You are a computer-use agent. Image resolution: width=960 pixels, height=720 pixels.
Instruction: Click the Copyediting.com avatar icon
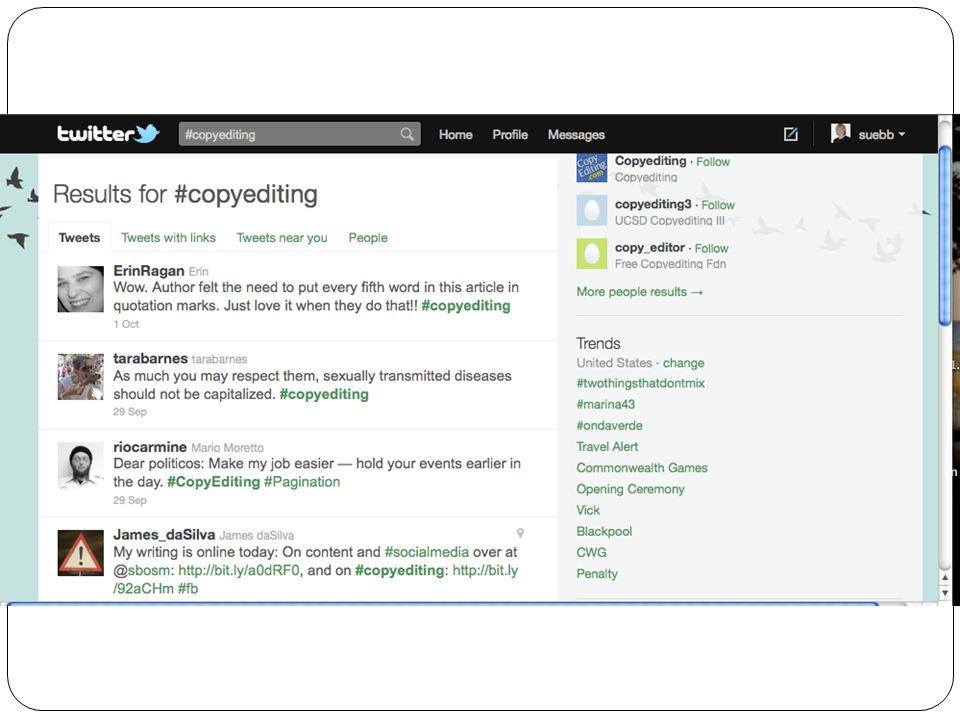click(591, 168)
